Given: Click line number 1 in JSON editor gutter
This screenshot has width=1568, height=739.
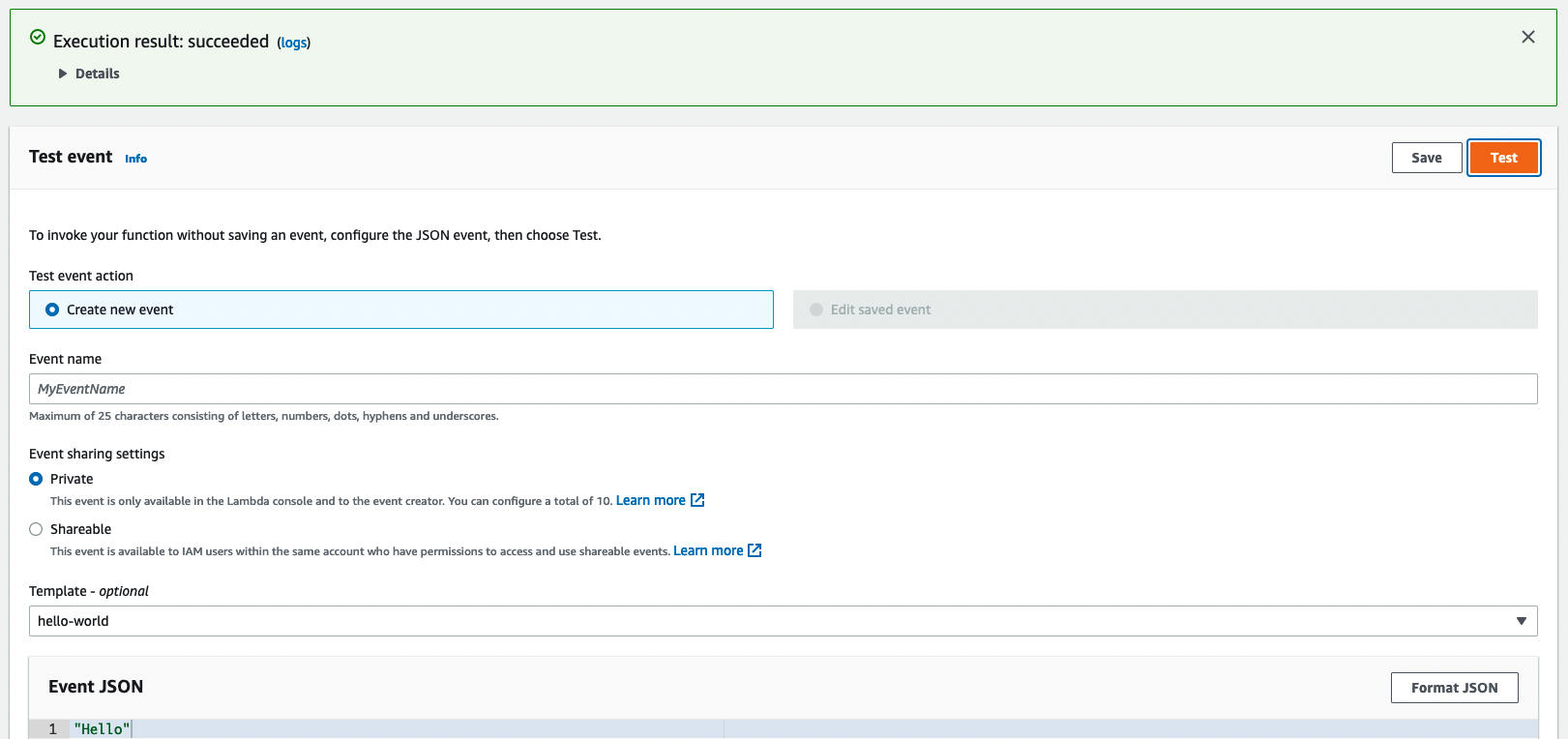Looking at the screenshot, I should [x=53, y=729].
